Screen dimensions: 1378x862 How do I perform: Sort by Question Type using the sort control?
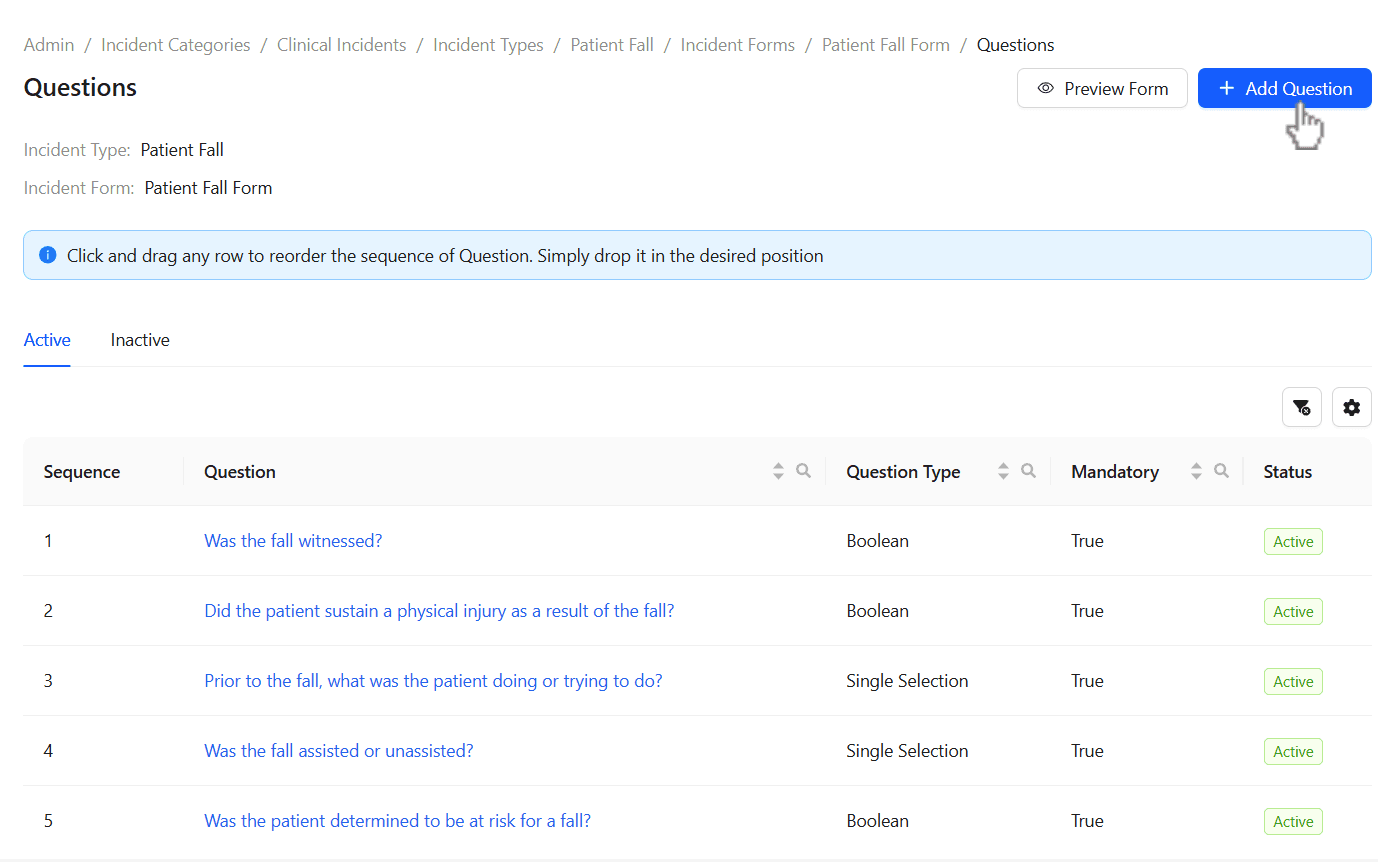coord(1002,470)
